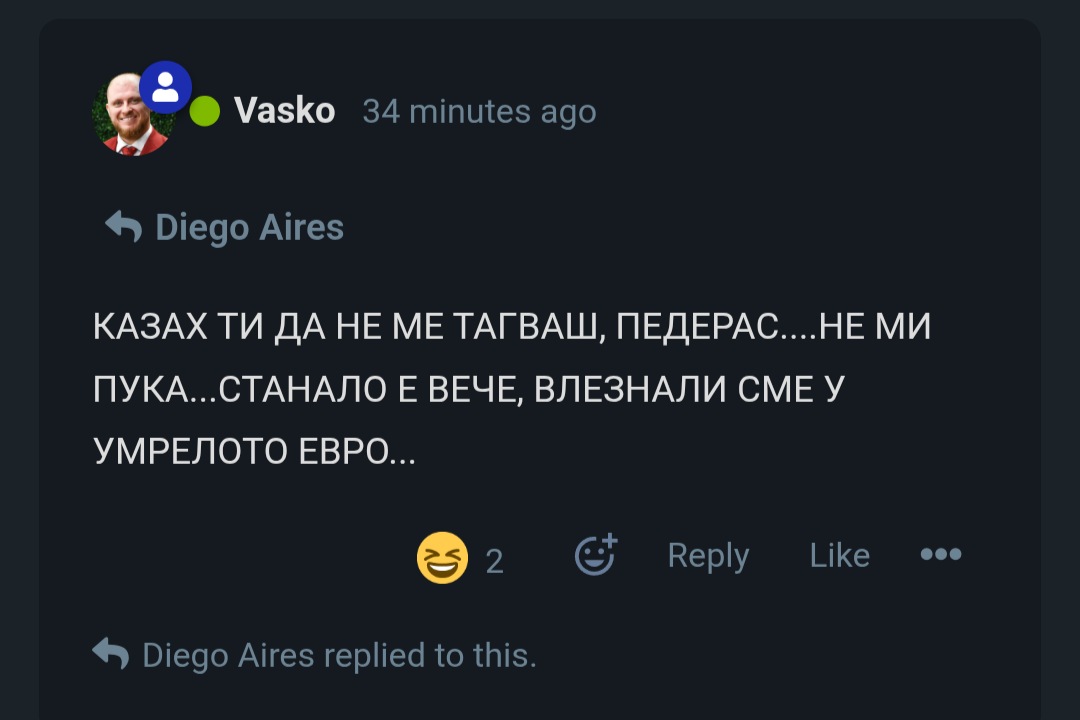The height and width of the screenshot is (720, 1080).
Task: Click the laughing emoji reaction
Action: [x=442, y=557]
